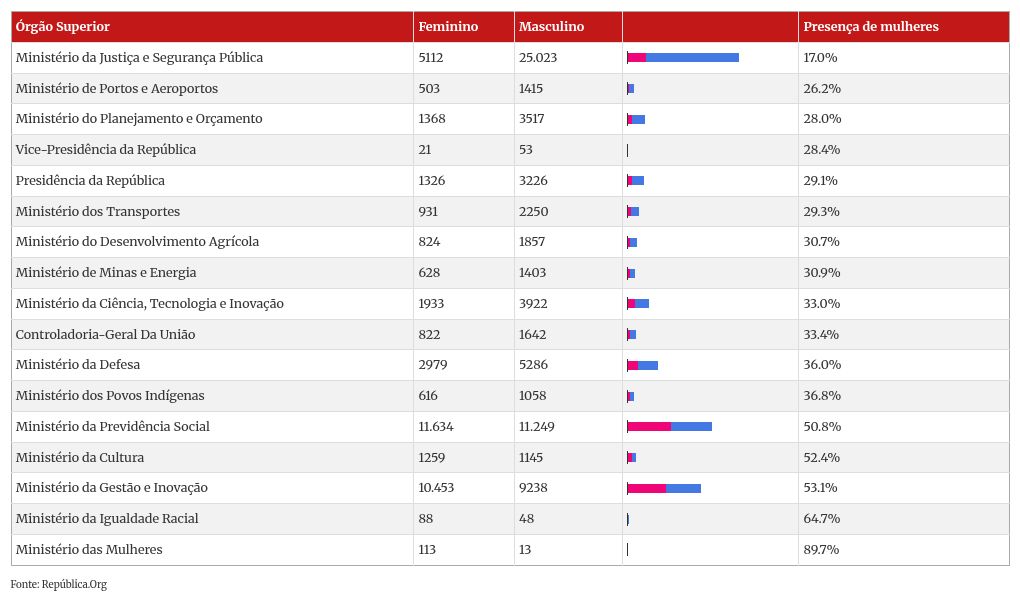The height and width of the screenshot is (602, 1020).
Task: Click the Vice-Presidência da República row name
Action: (106, 150)
